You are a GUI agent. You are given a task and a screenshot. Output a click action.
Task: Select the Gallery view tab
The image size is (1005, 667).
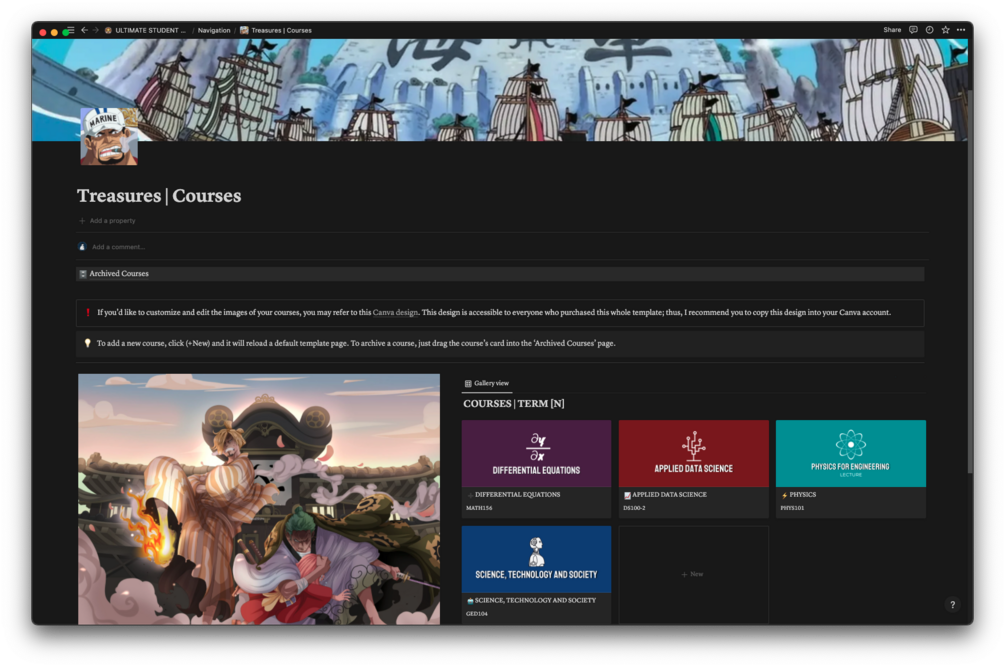pyautogui.click(x=486, y=383)
